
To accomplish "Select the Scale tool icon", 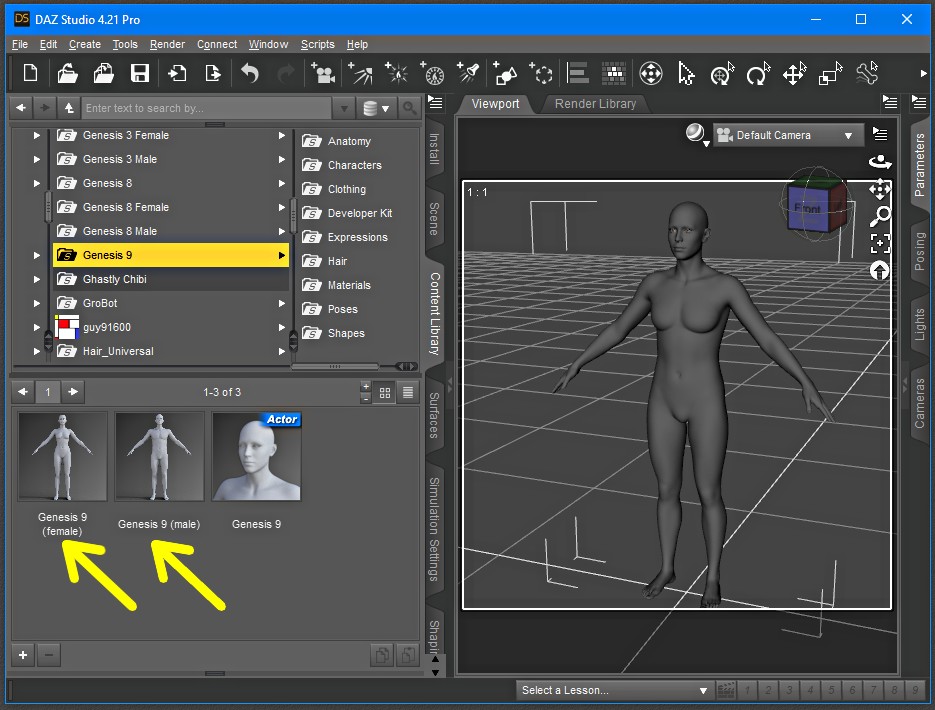I will tap(830, 74).
